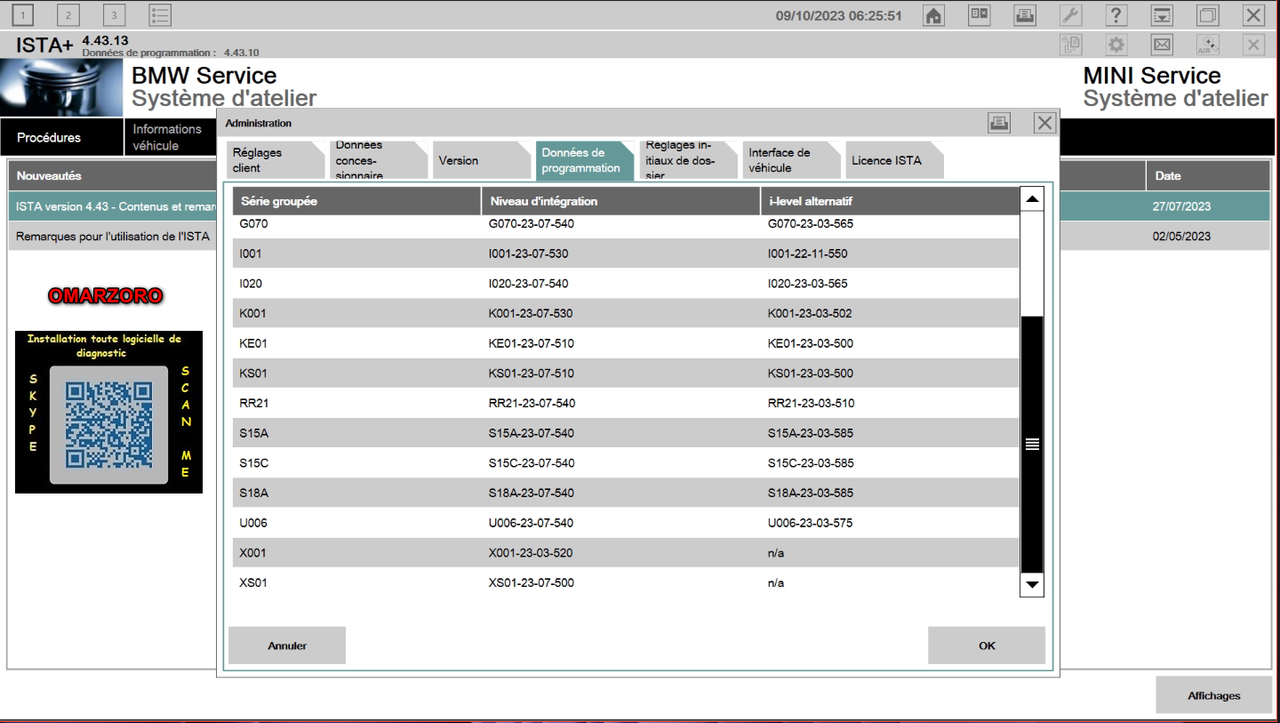Viewport: 1280px width, 723px height.
Task: Open the operations list icon
Action: coord(160,15)
